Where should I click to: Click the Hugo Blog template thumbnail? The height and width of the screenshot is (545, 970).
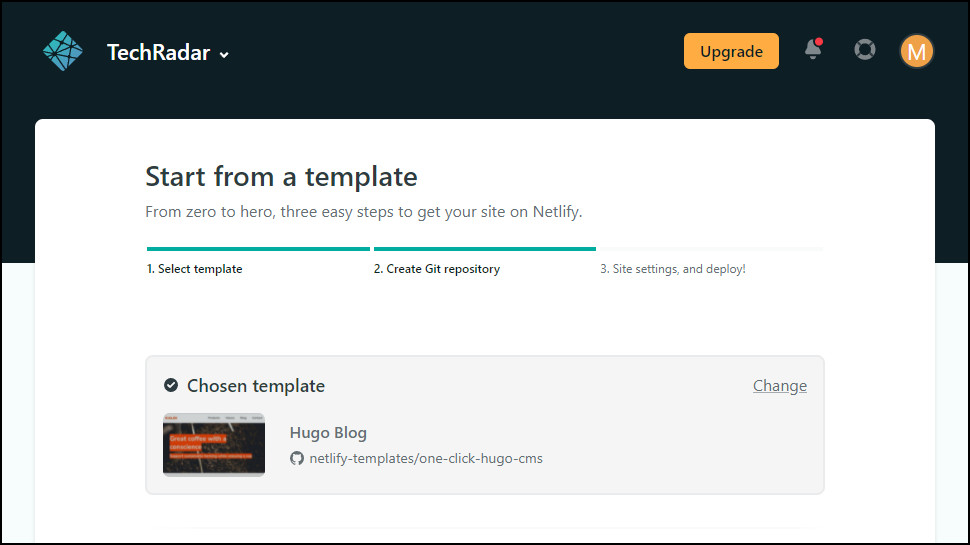pos(213,444)
